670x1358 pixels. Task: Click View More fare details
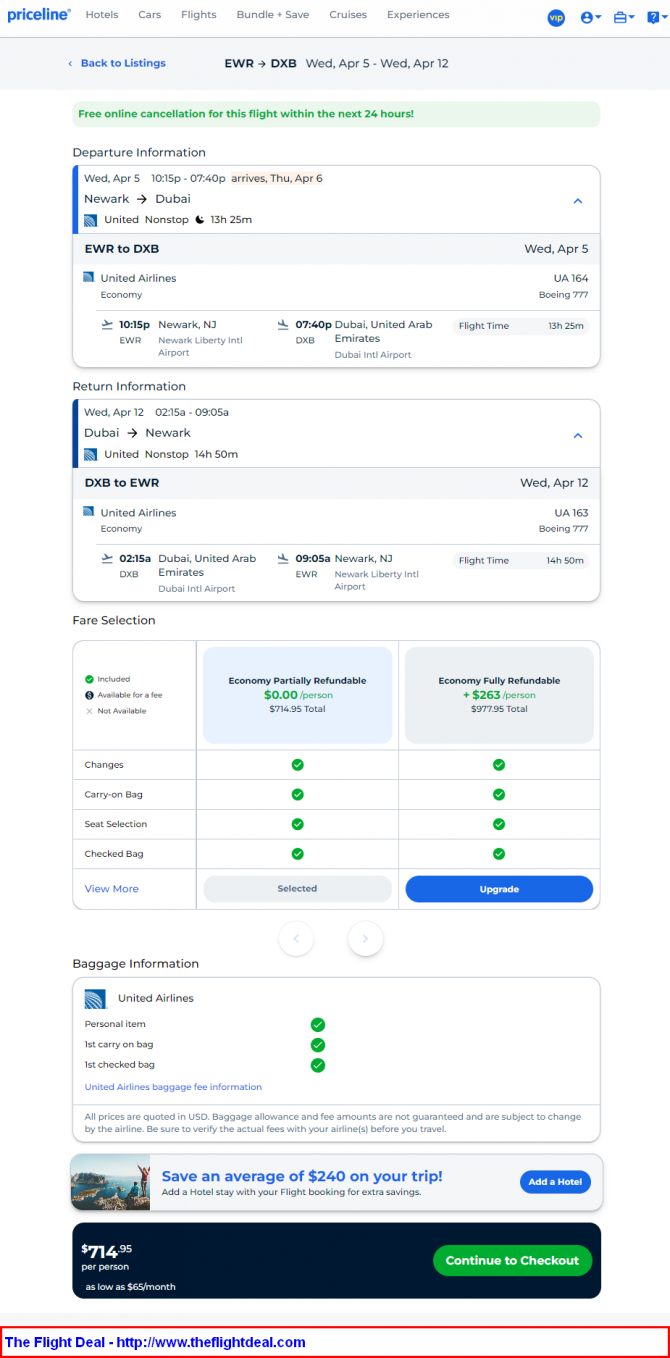point(112,889)
